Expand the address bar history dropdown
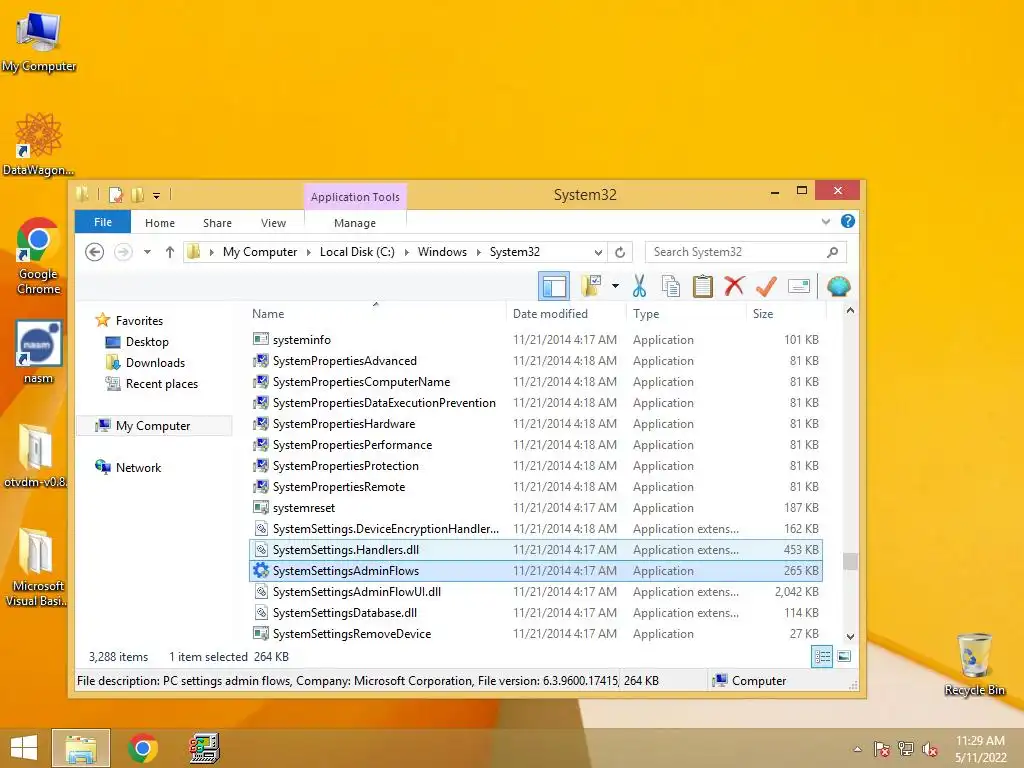Screen dimensions: 1024x768 (598, 252)
